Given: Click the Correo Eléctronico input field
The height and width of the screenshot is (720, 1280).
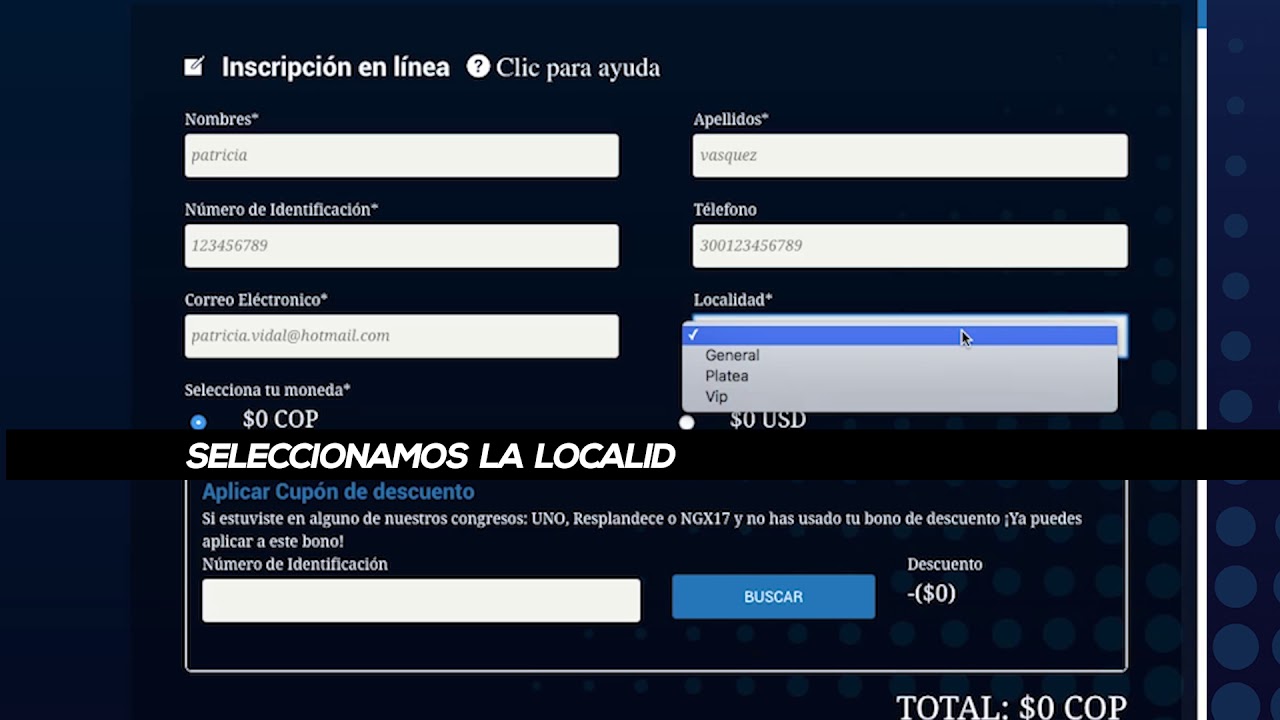Looking at the screenshot, I should [x=402, y=336].
